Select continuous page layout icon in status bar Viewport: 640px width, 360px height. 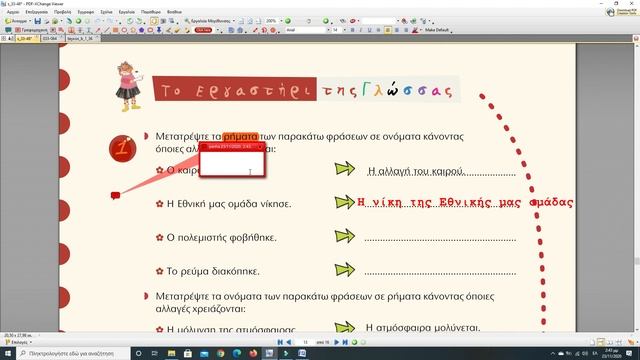601,342
